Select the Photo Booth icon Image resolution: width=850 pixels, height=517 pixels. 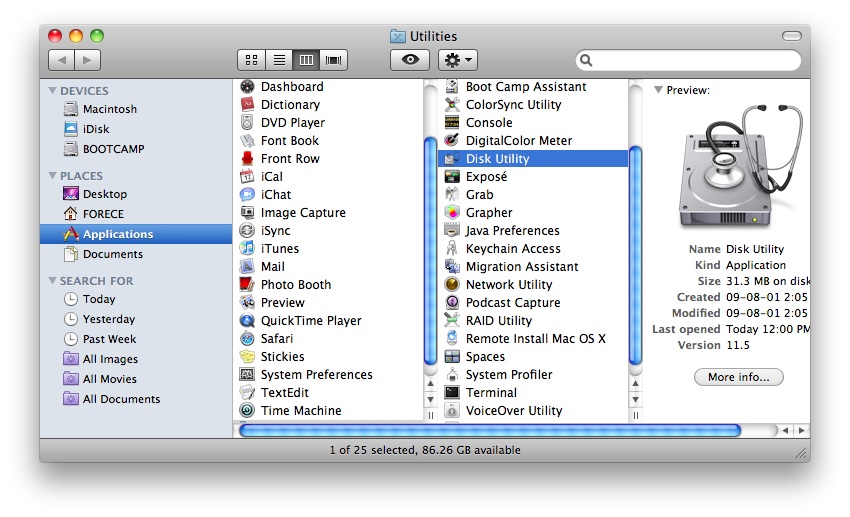click(247, 284)
